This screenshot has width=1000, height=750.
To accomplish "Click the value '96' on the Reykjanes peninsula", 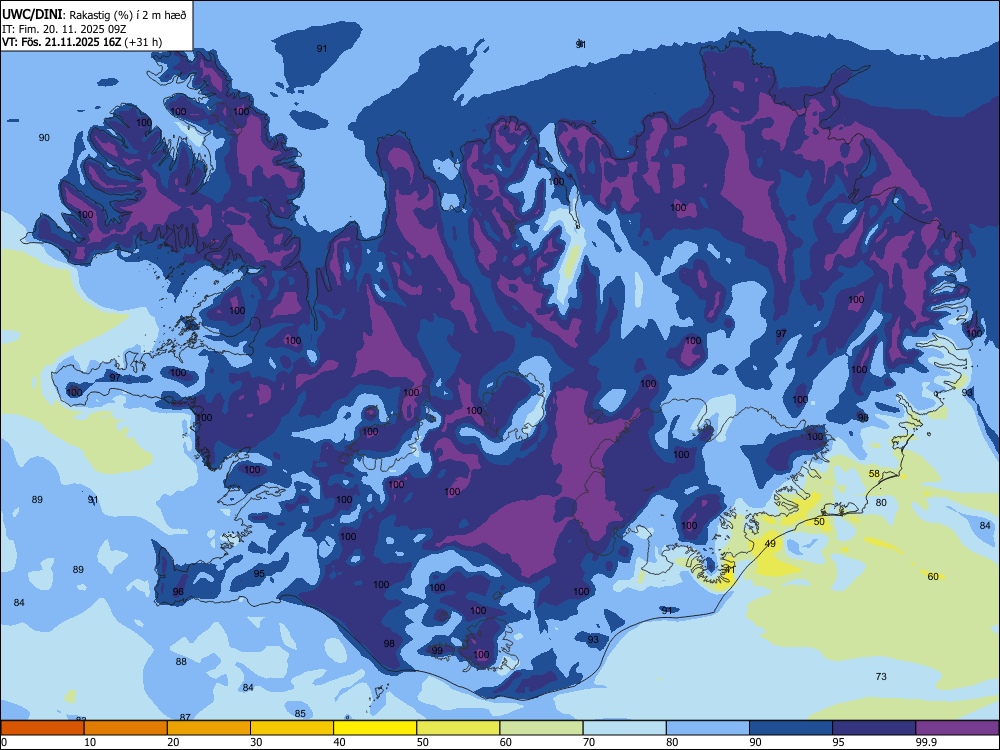I will coord(178,592).
